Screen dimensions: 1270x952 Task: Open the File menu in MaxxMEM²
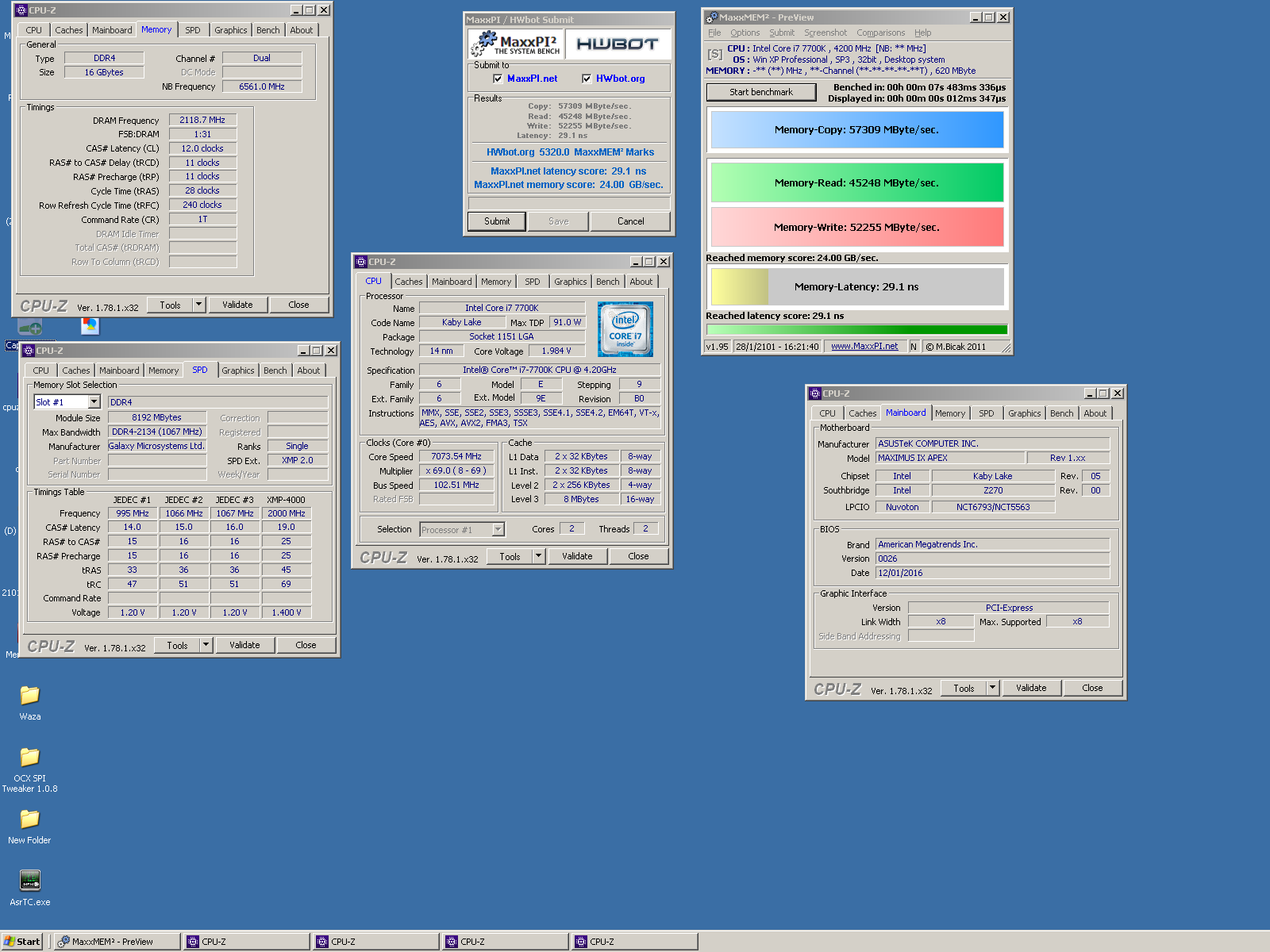pos(714,33)
